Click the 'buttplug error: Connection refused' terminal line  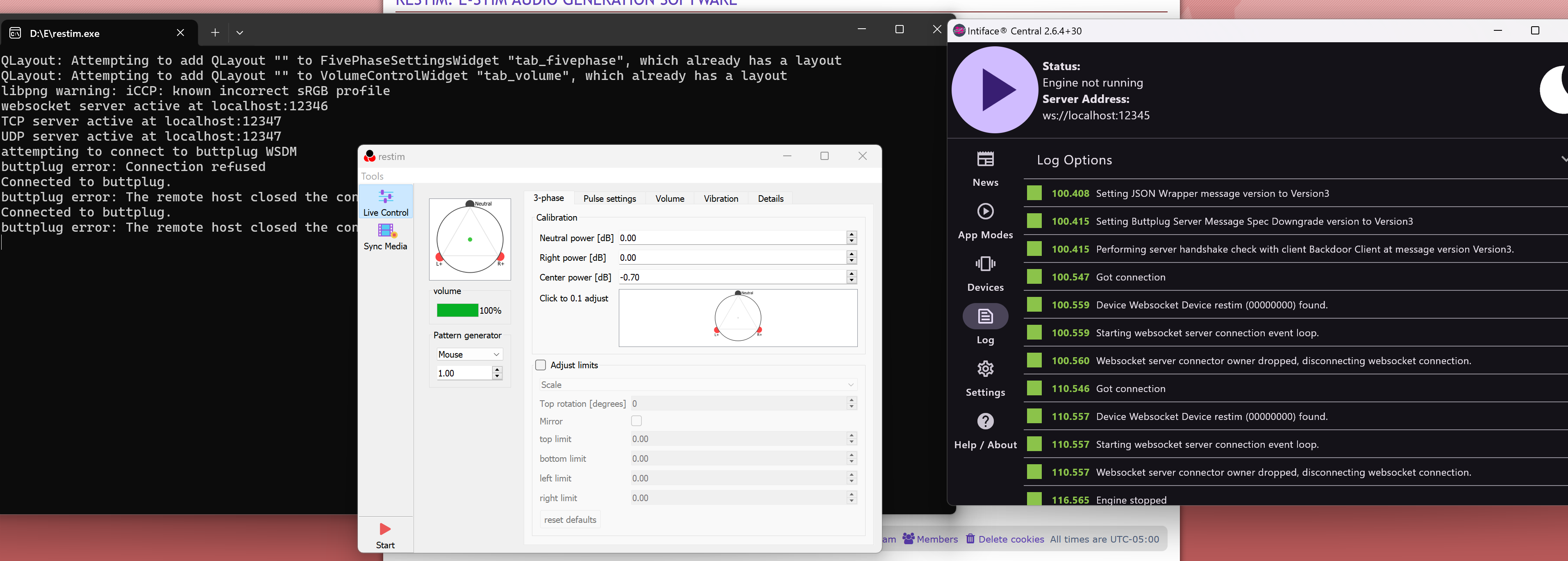(133, 166)
